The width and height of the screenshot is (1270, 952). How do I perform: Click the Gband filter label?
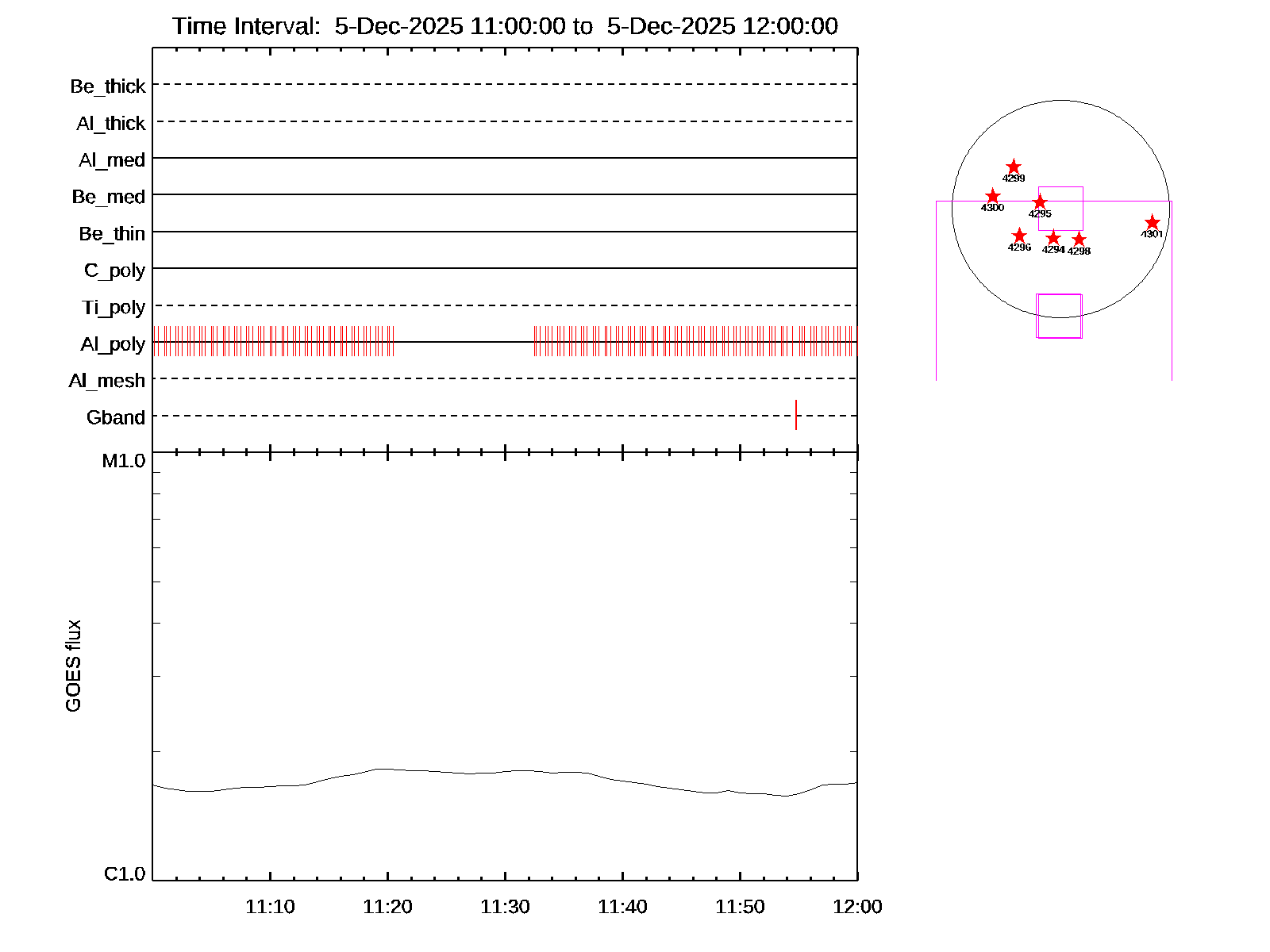point(116,417)
